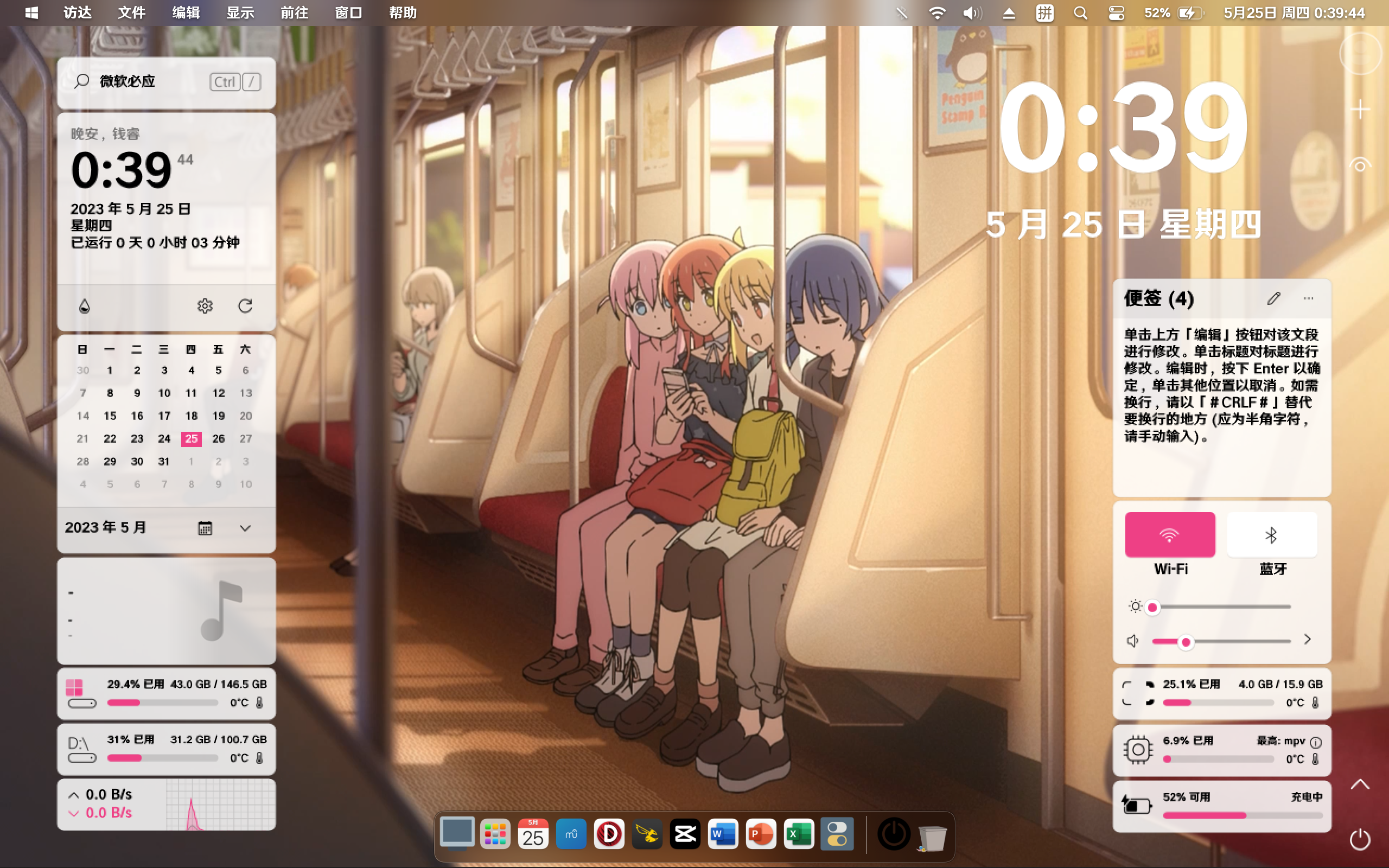
Task: Open the 前往 menu
Action: click(x=295, y=12)
